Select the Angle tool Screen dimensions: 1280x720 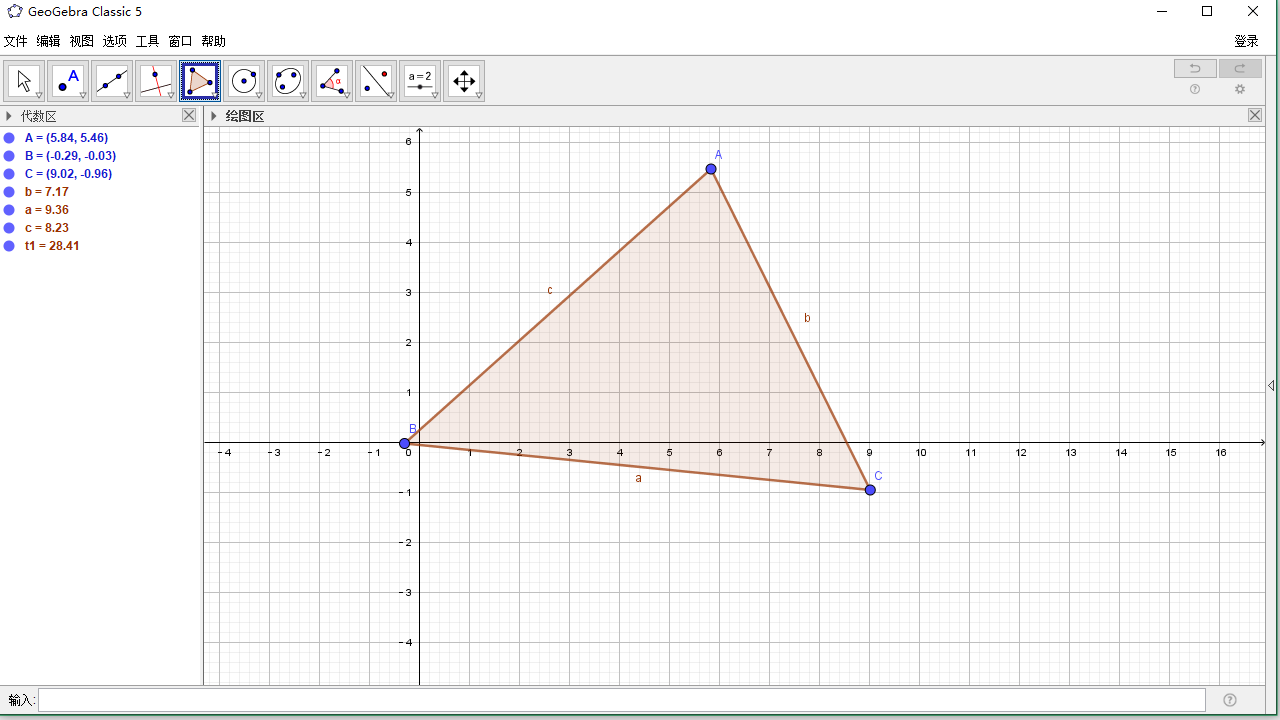click(x=331, y=80)
